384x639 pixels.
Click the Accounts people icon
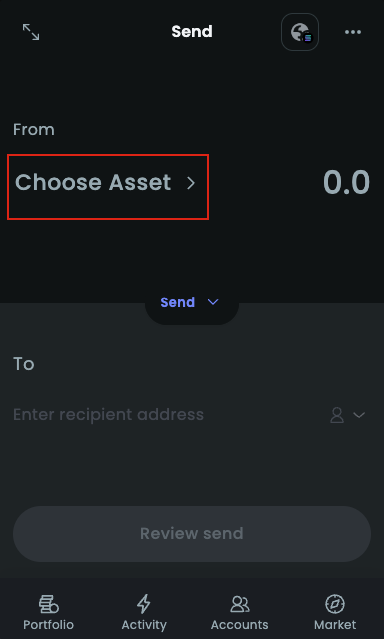[240, 604]
